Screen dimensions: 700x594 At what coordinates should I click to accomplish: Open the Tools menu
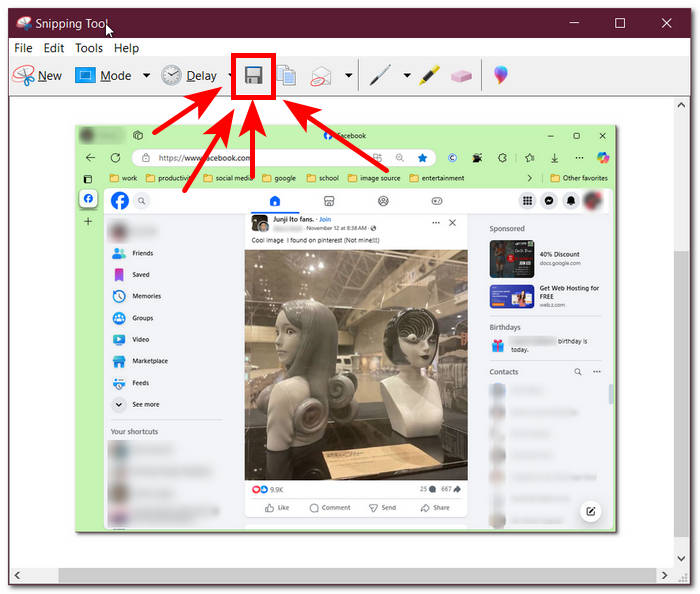pos(89,48)
